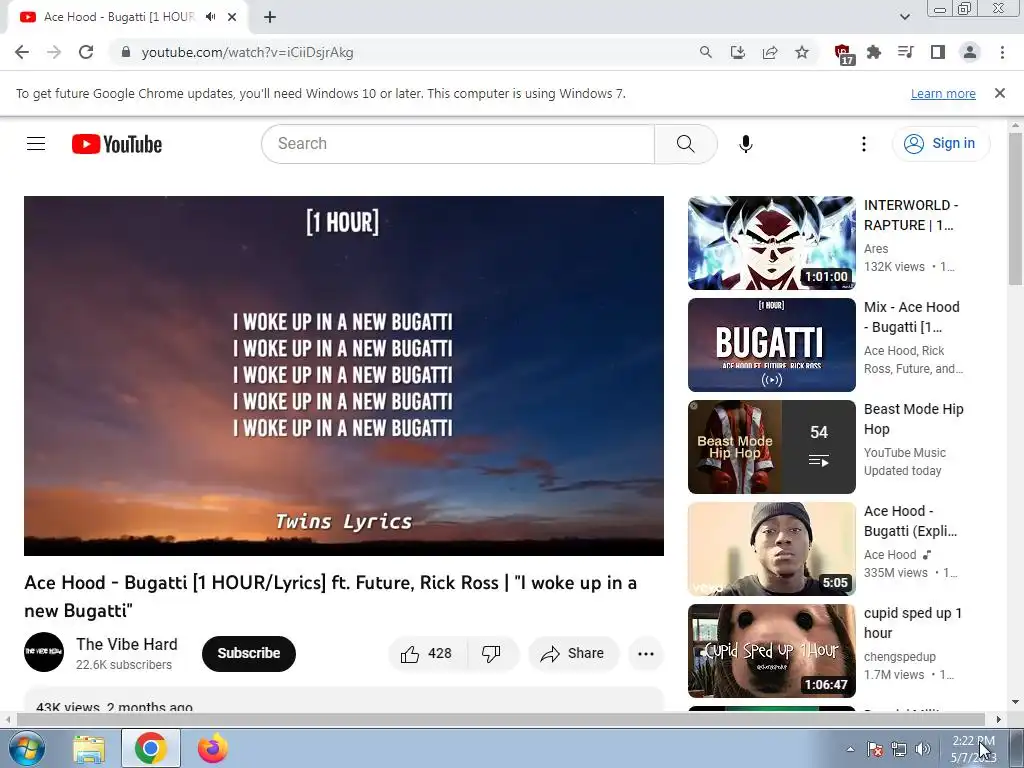Open the Beast Mode Hip Hop playlist thumbnail
1024x768 pixels.
coord(771,447)
